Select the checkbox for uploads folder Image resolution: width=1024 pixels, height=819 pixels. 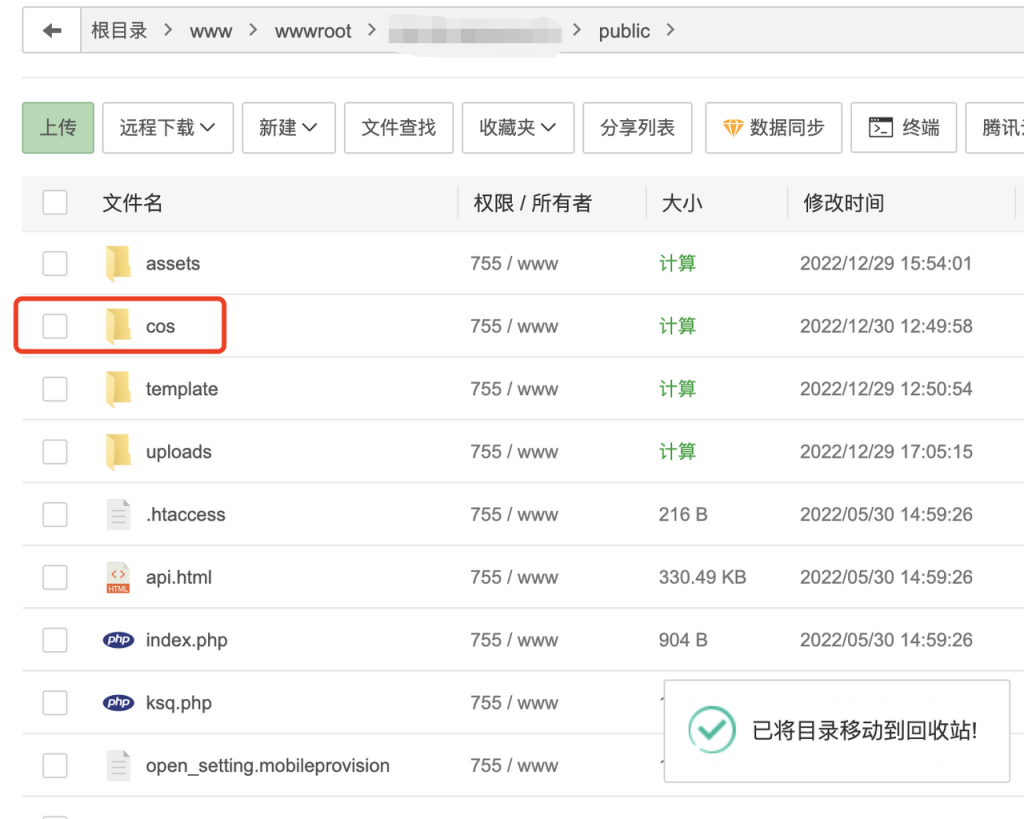click(x=55, y=451)
